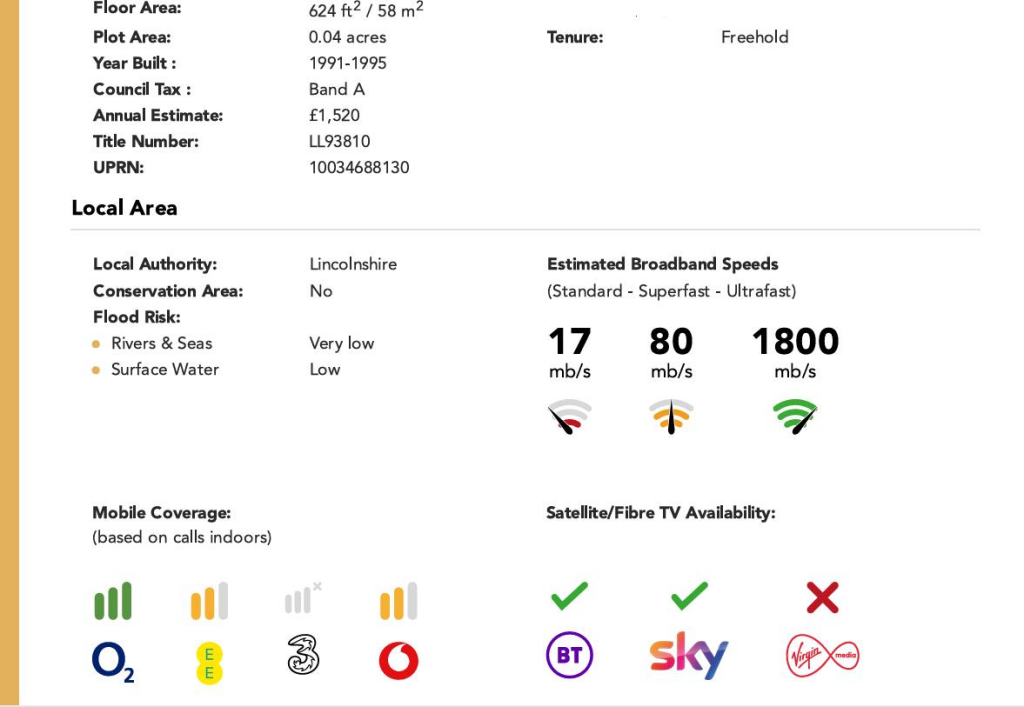Click the standard speed Wi-Fi gauge icon
The width and height of the screenshot is (1024, 707).
point(569,415)
